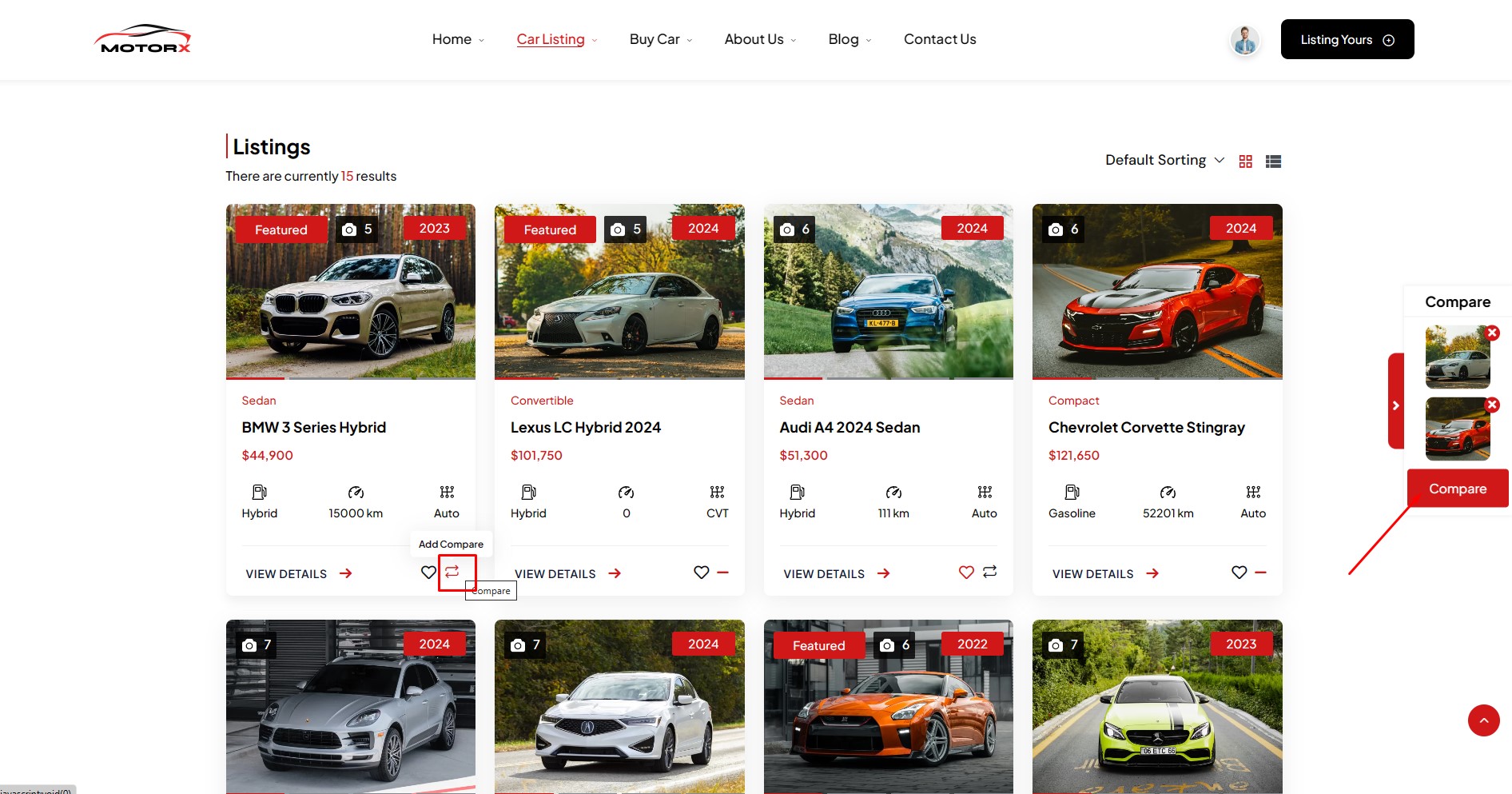Open photo count on Lexus LC Hybrid card

click(626, 229)
